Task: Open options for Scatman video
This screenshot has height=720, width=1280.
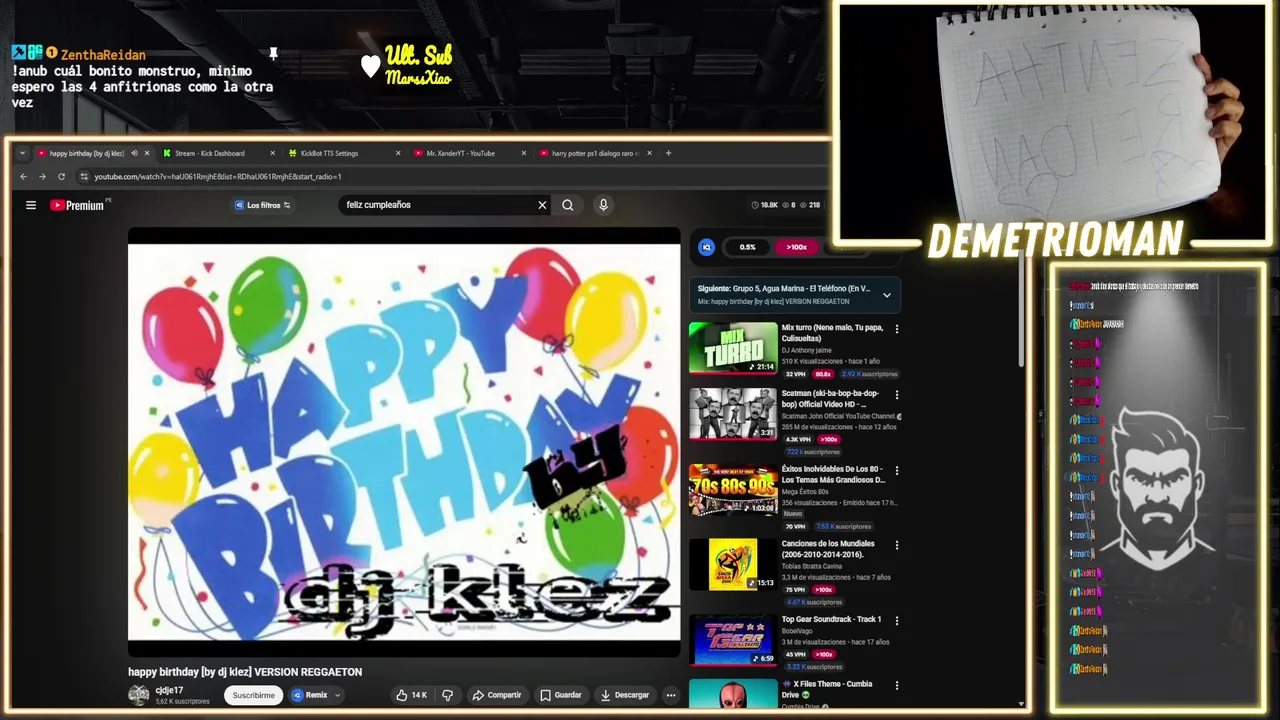Action: click(897, 395)
